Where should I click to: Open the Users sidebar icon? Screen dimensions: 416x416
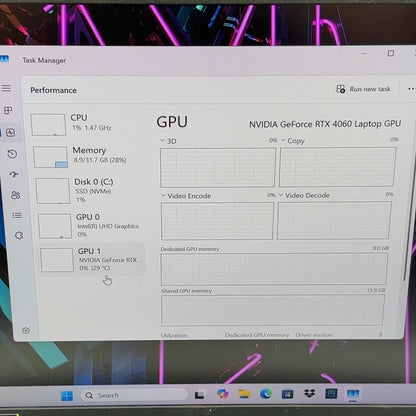click(x=16, y=195)
